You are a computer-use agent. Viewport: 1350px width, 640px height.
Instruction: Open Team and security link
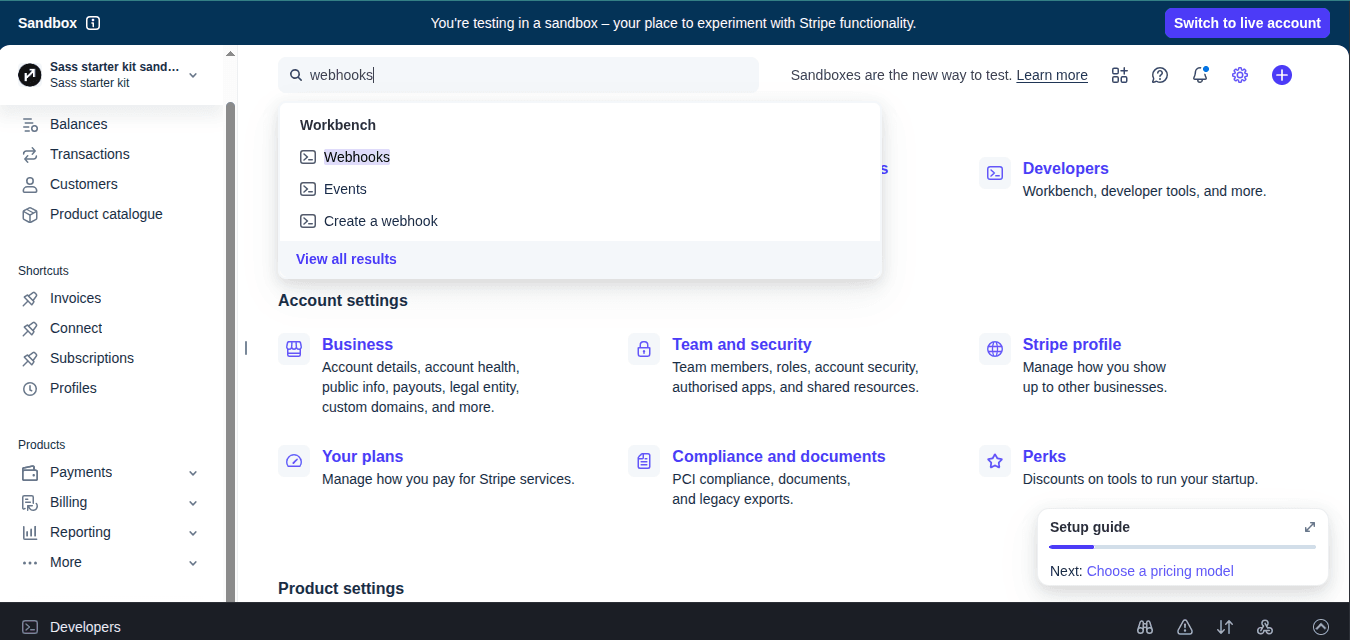click(x=742, y=345)
